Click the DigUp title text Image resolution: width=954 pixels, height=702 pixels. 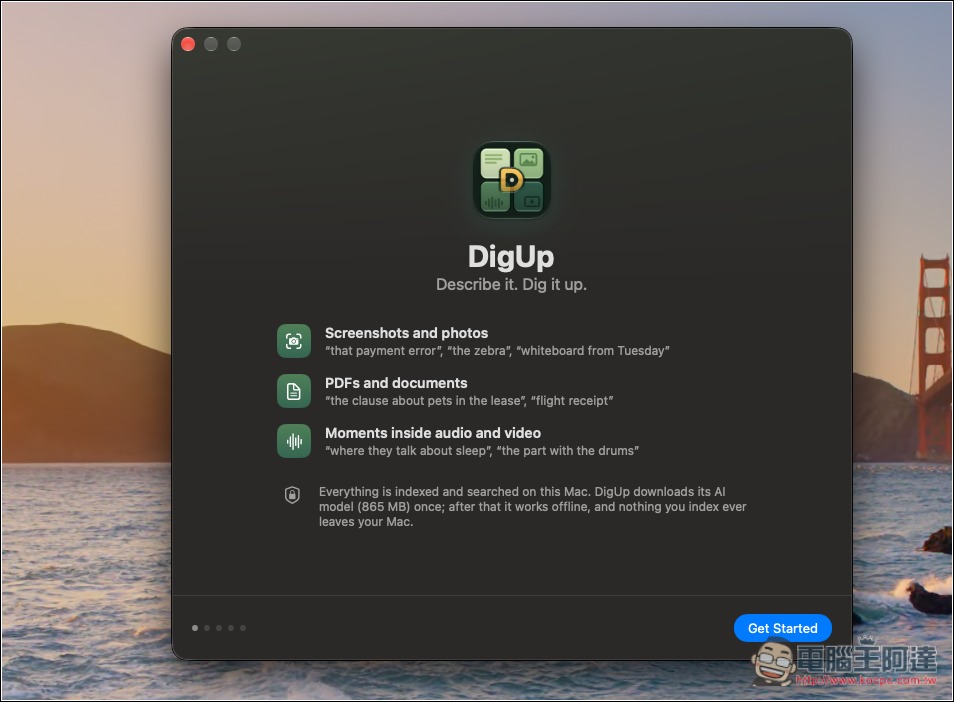[511, 256]
